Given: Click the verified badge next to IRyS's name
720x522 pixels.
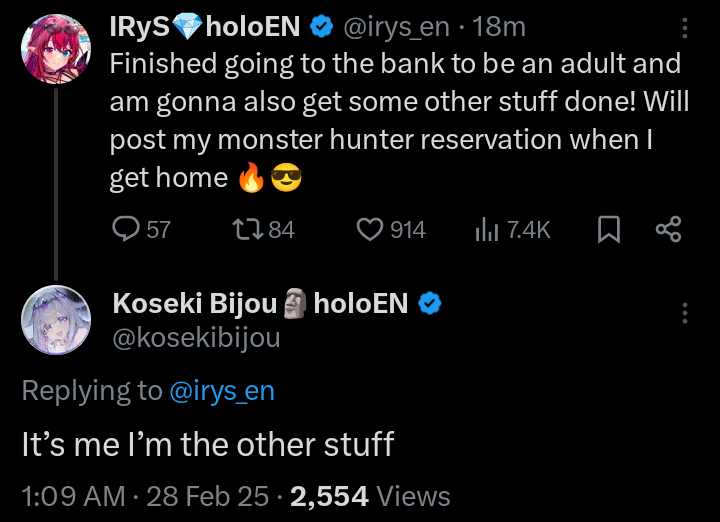Looking at the screenshot, I should (322, 27).
